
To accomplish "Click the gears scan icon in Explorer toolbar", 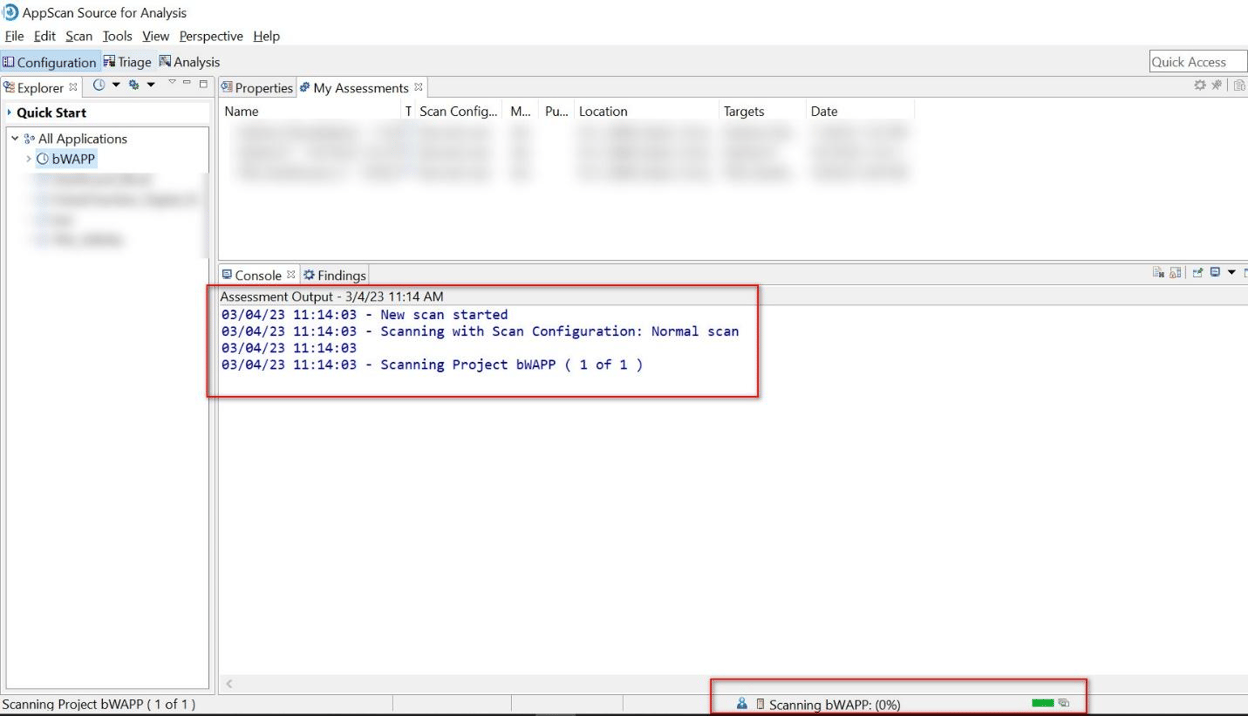I will tap(133, 85).
